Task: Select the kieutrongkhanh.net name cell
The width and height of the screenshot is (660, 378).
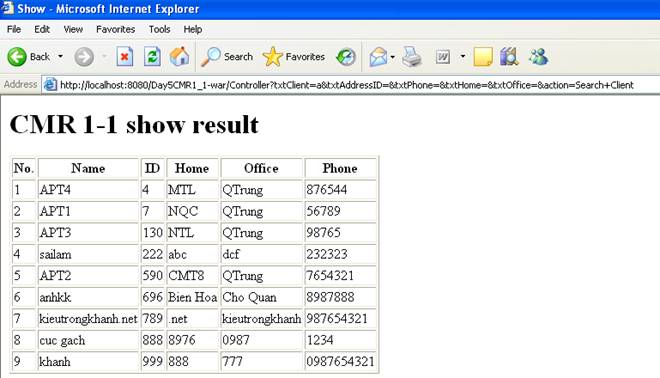Action: pos(88,319)
